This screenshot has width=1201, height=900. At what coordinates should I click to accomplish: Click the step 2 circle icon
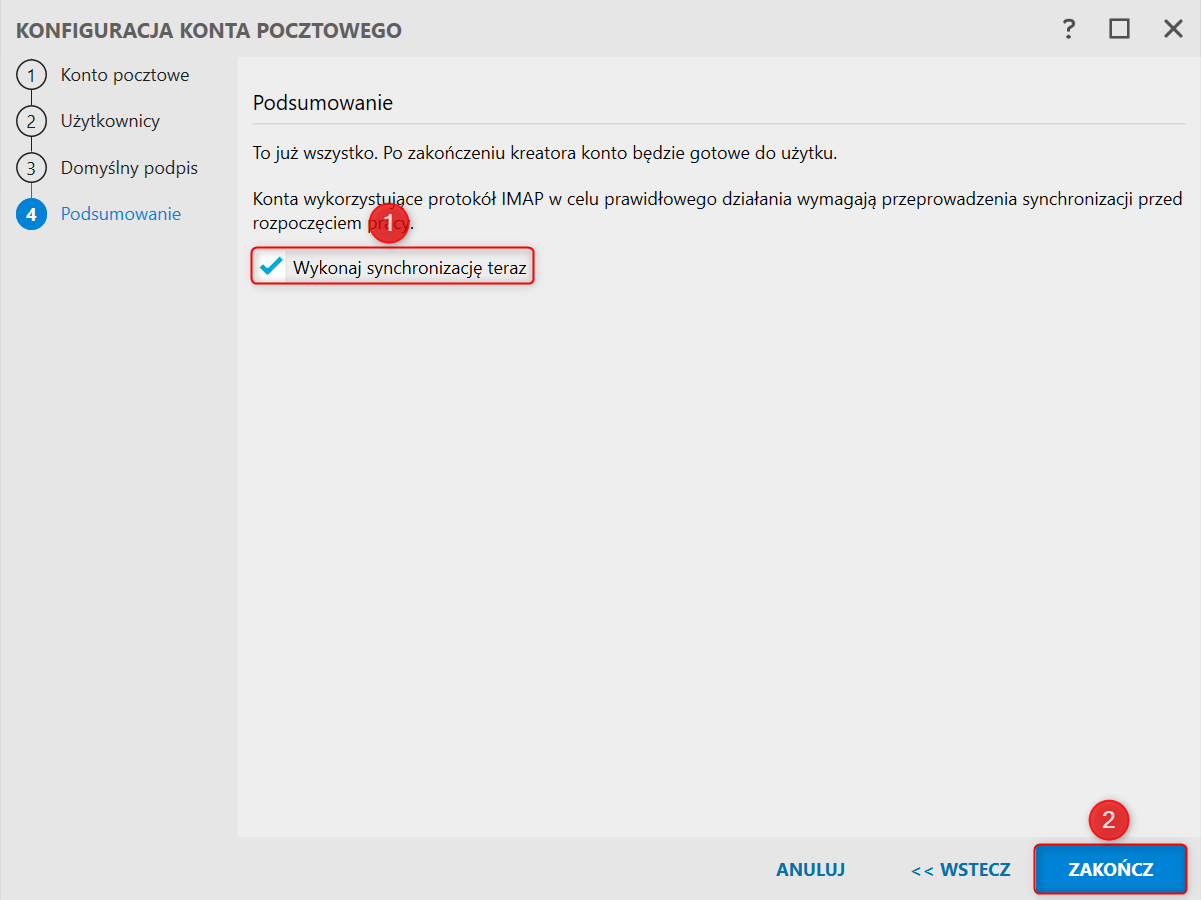click(31, 122)
